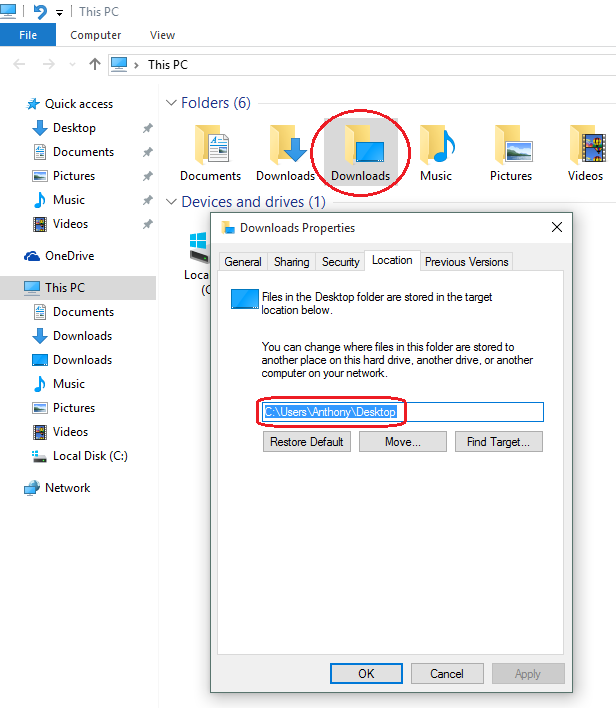
Task: Click the This PC icon in address bar
Action: (x=119, y=65)
